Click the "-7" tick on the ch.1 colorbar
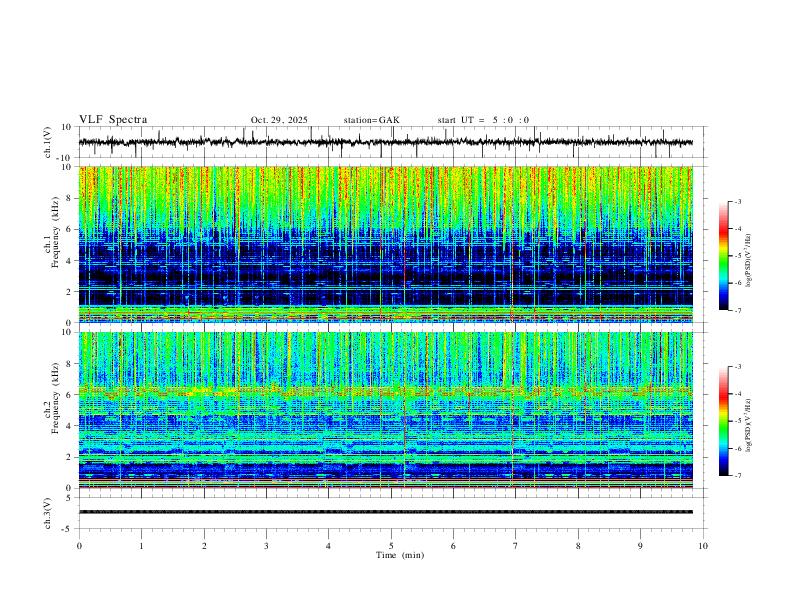The image size is (792, 612). click(737, 311)
